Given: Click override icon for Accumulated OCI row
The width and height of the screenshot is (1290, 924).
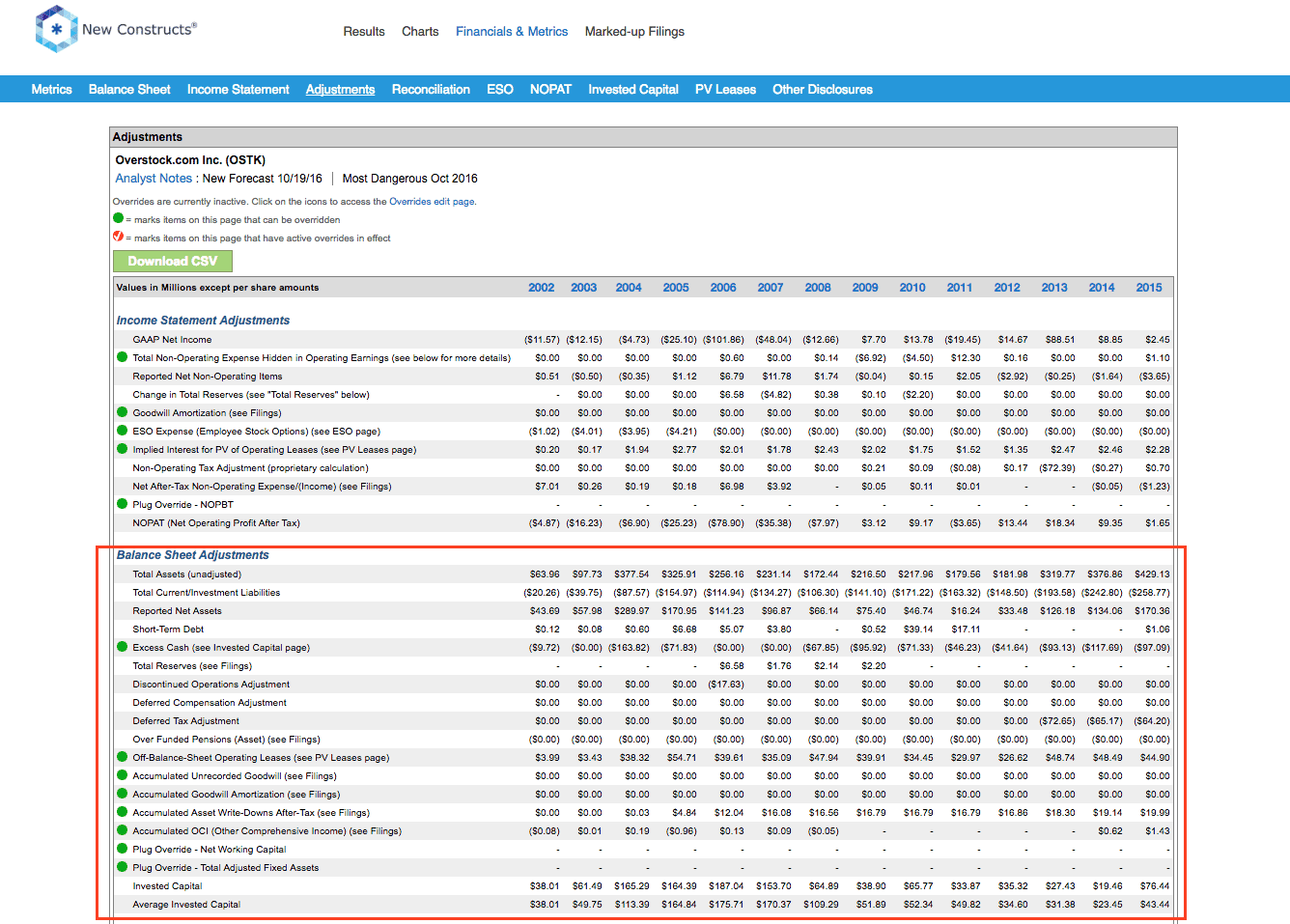Looking at the screenshot, I should click(x=122, y=830).
